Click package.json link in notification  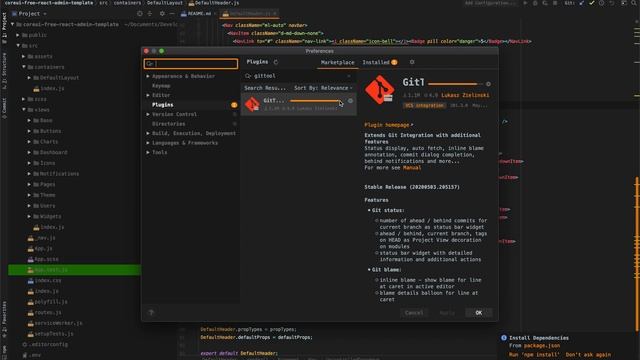(542, 346)
